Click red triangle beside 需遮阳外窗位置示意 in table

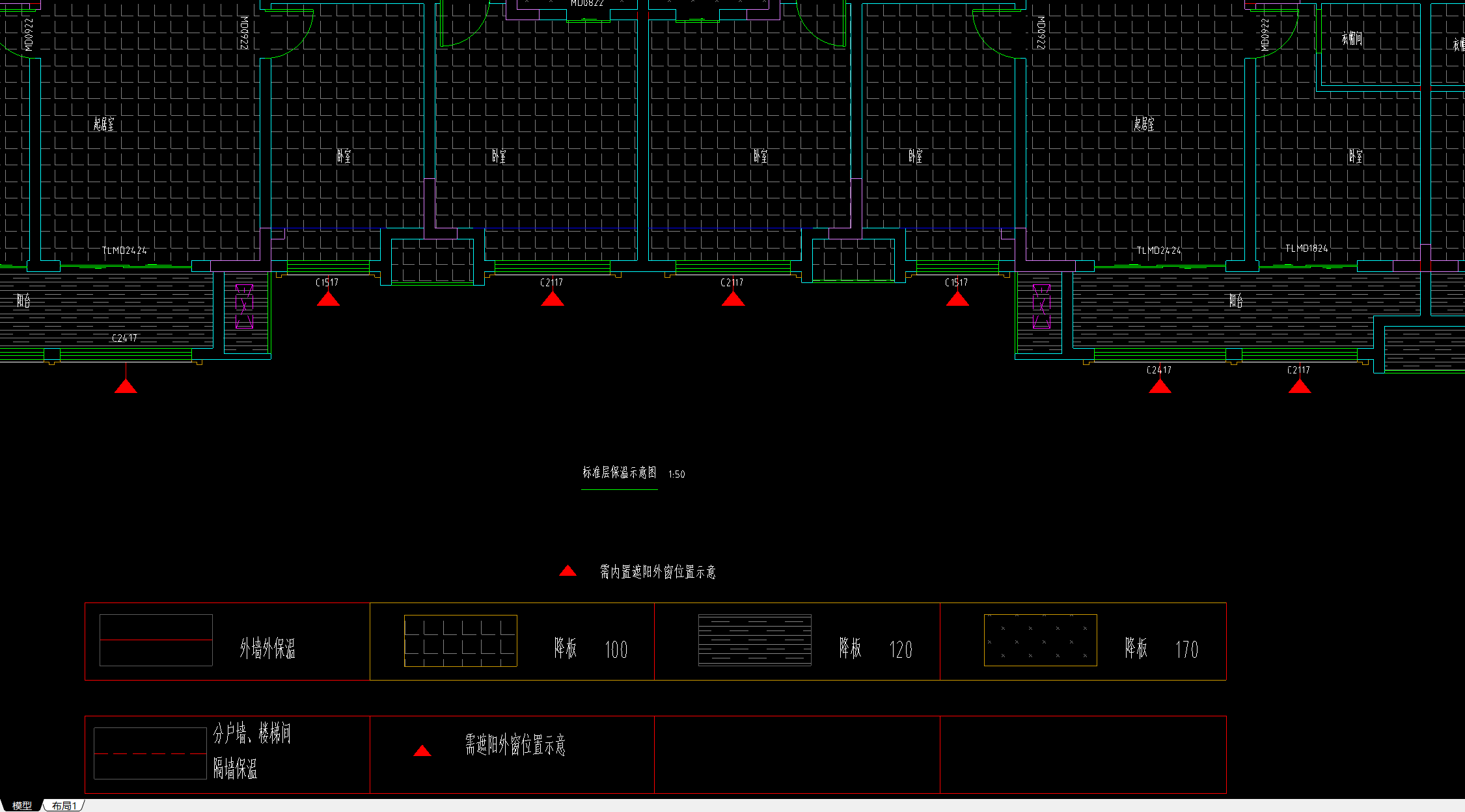(422, 751)
